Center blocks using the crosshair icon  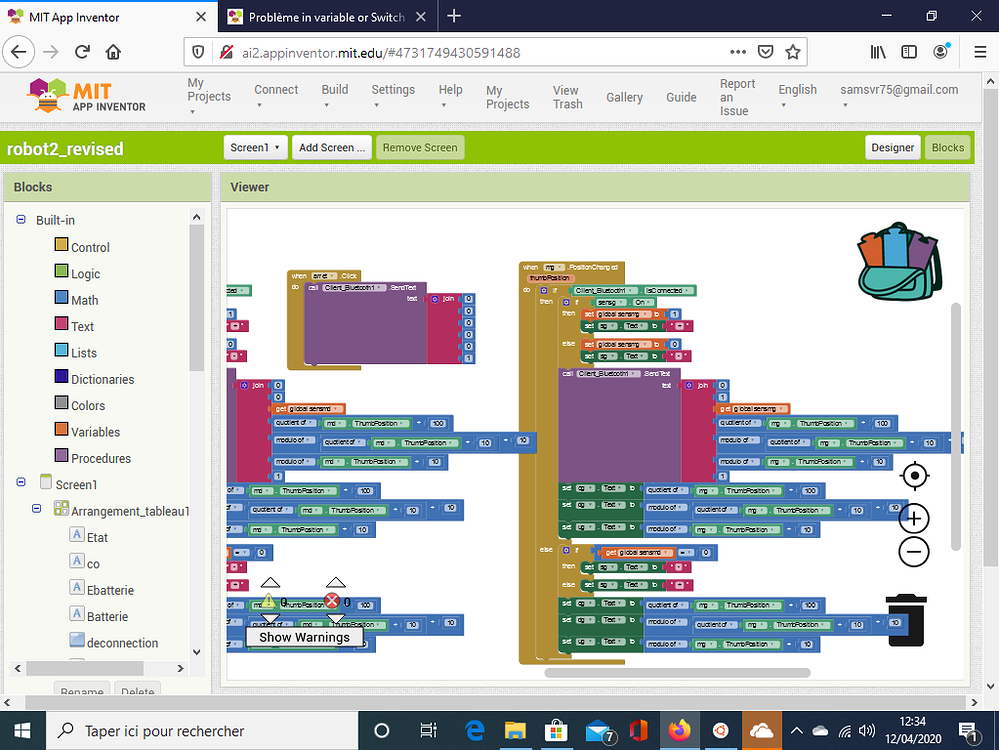tap(914, 476)
